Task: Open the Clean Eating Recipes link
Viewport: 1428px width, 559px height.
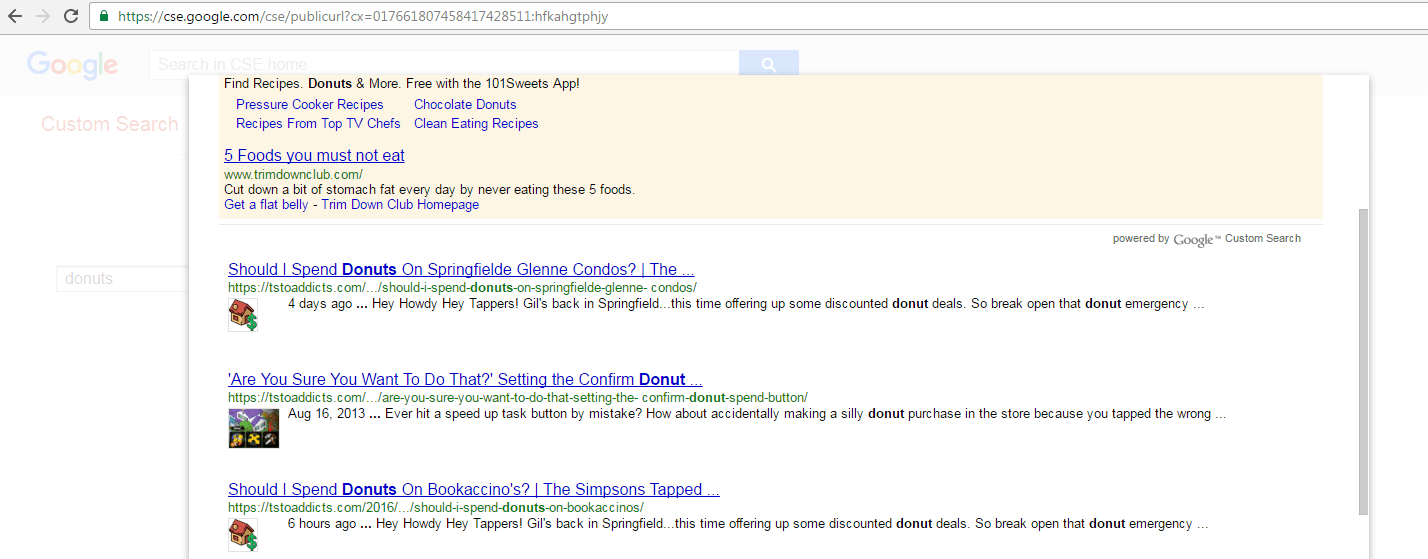Action: 476,123
